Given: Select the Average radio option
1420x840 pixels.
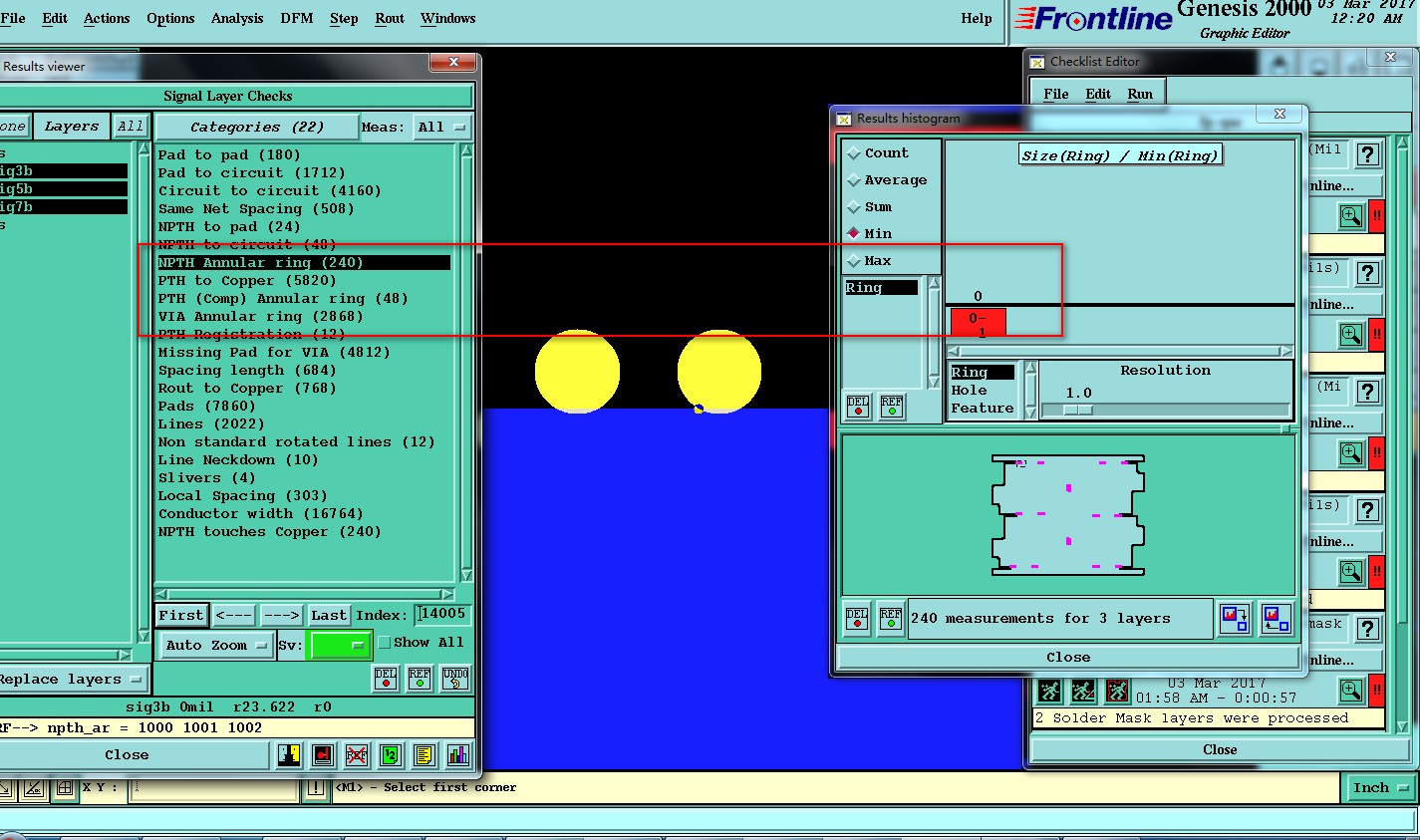Looking at the screenshot, I should [x=887, y=180].
